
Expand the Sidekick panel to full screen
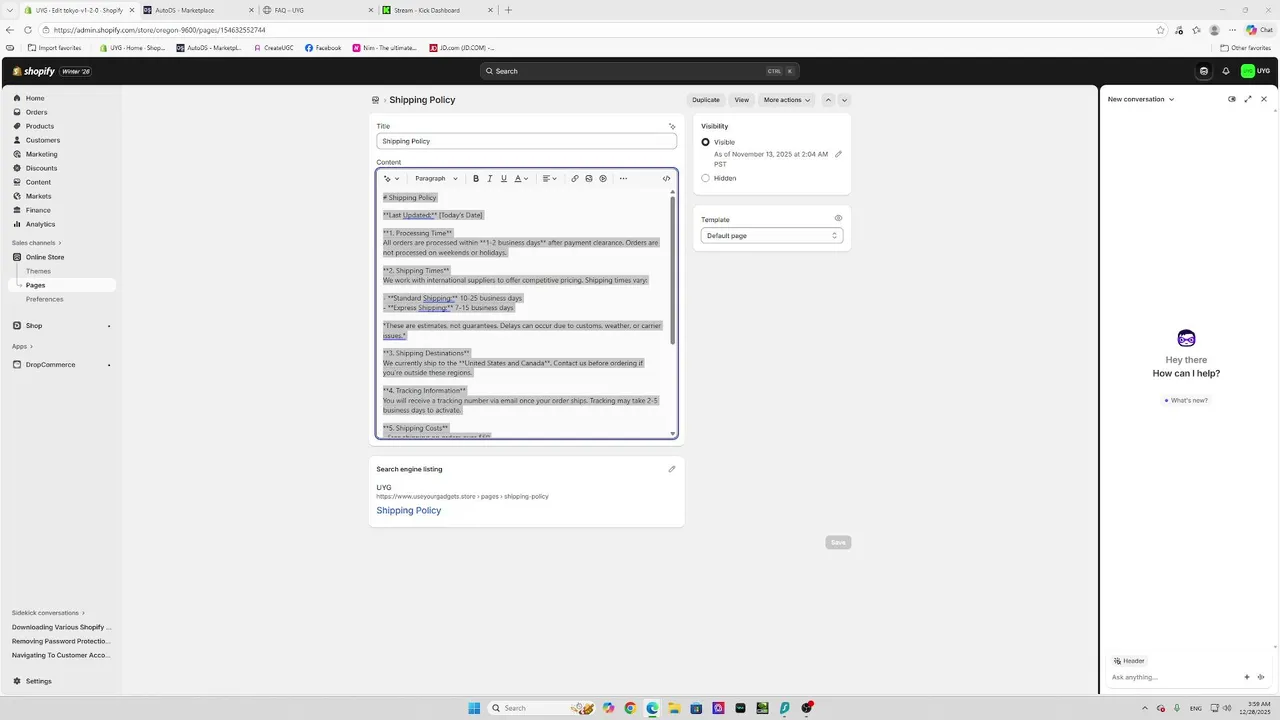[1248, 99]
